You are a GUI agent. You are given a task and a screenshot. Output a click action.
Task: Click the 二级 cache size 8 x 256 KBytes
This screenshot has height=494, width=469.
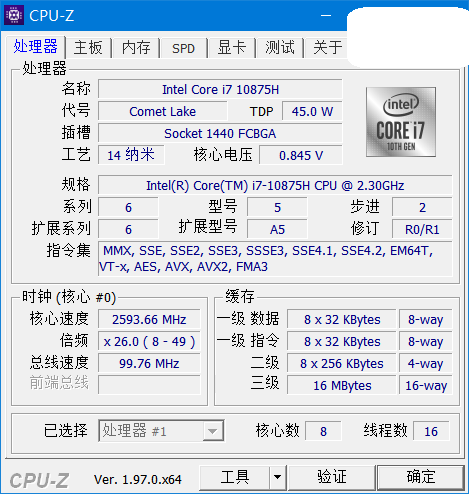coord(342,363)
